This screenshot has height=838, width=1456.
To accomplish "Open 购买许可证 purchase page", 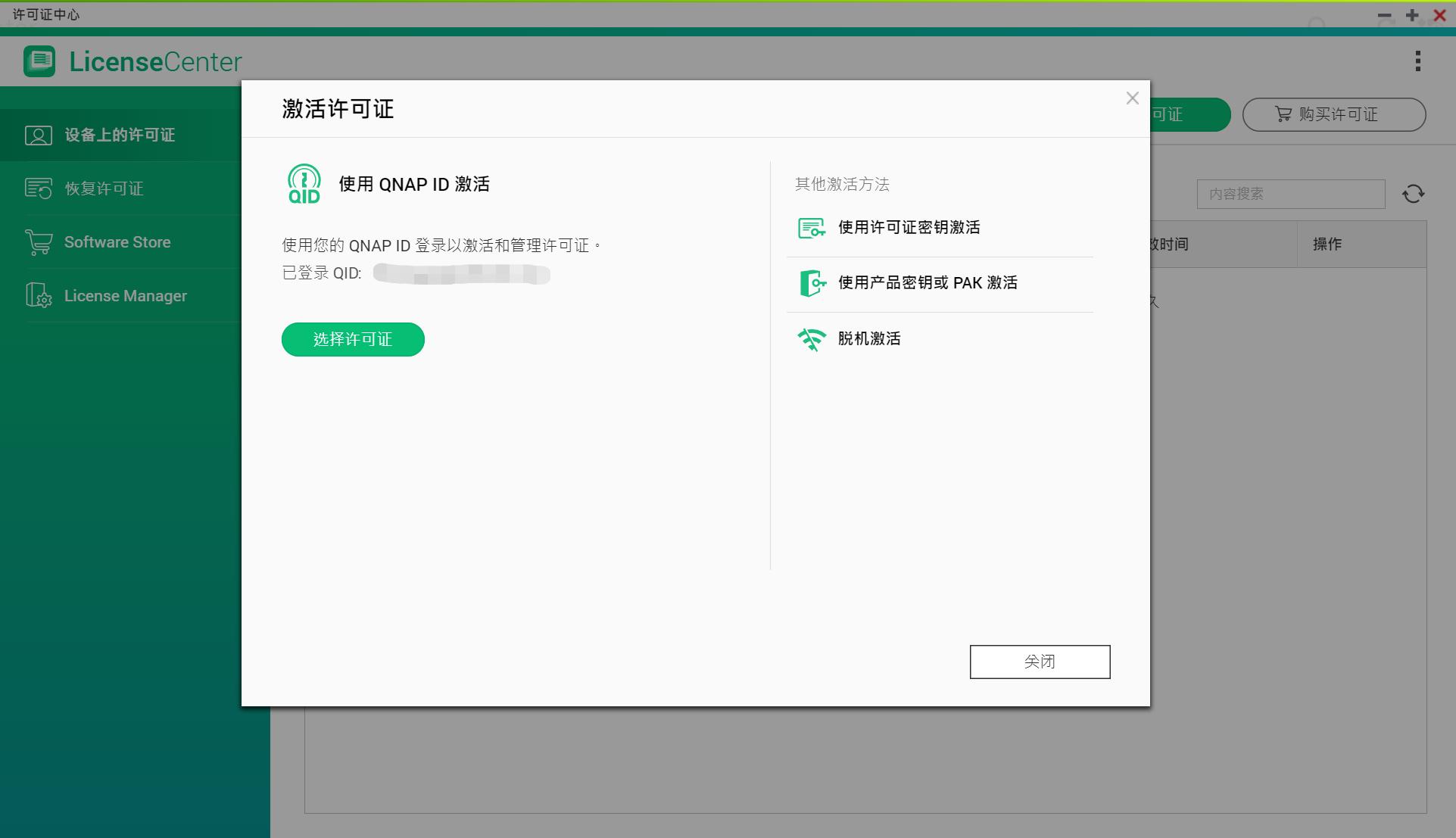I will click(1334, 114).
